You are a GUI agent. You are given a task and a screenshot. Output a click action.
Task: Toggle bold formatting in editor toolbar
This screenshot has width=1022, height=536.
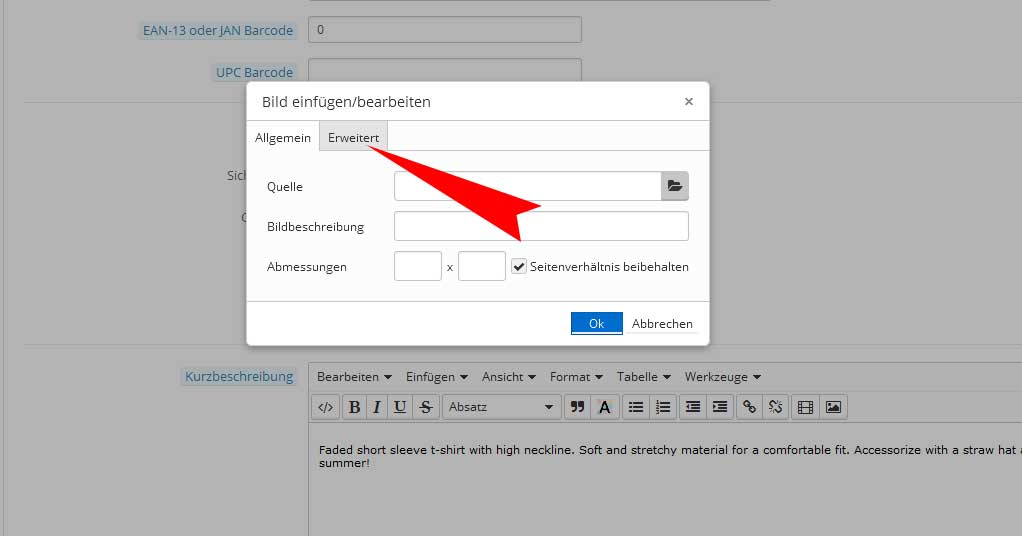coord(354,408)
